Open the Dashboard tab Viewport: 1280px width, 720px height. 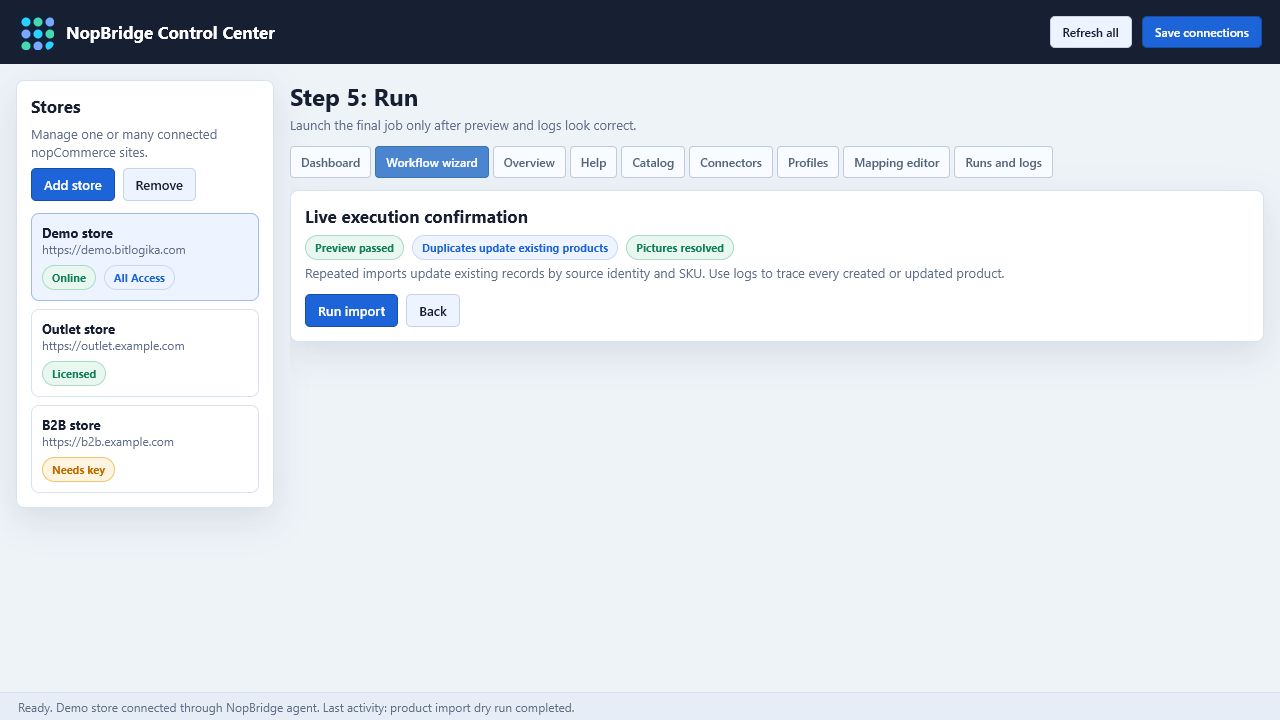(x=330, y=162)
